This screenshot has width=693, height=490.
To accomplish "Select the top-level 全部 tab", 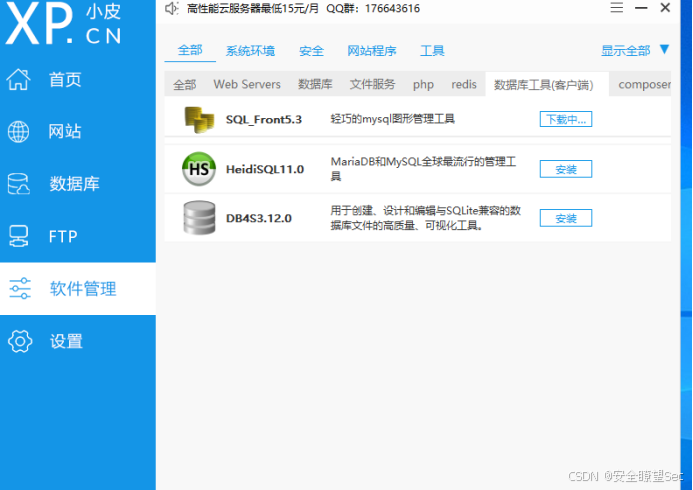I will coord(190,50).
